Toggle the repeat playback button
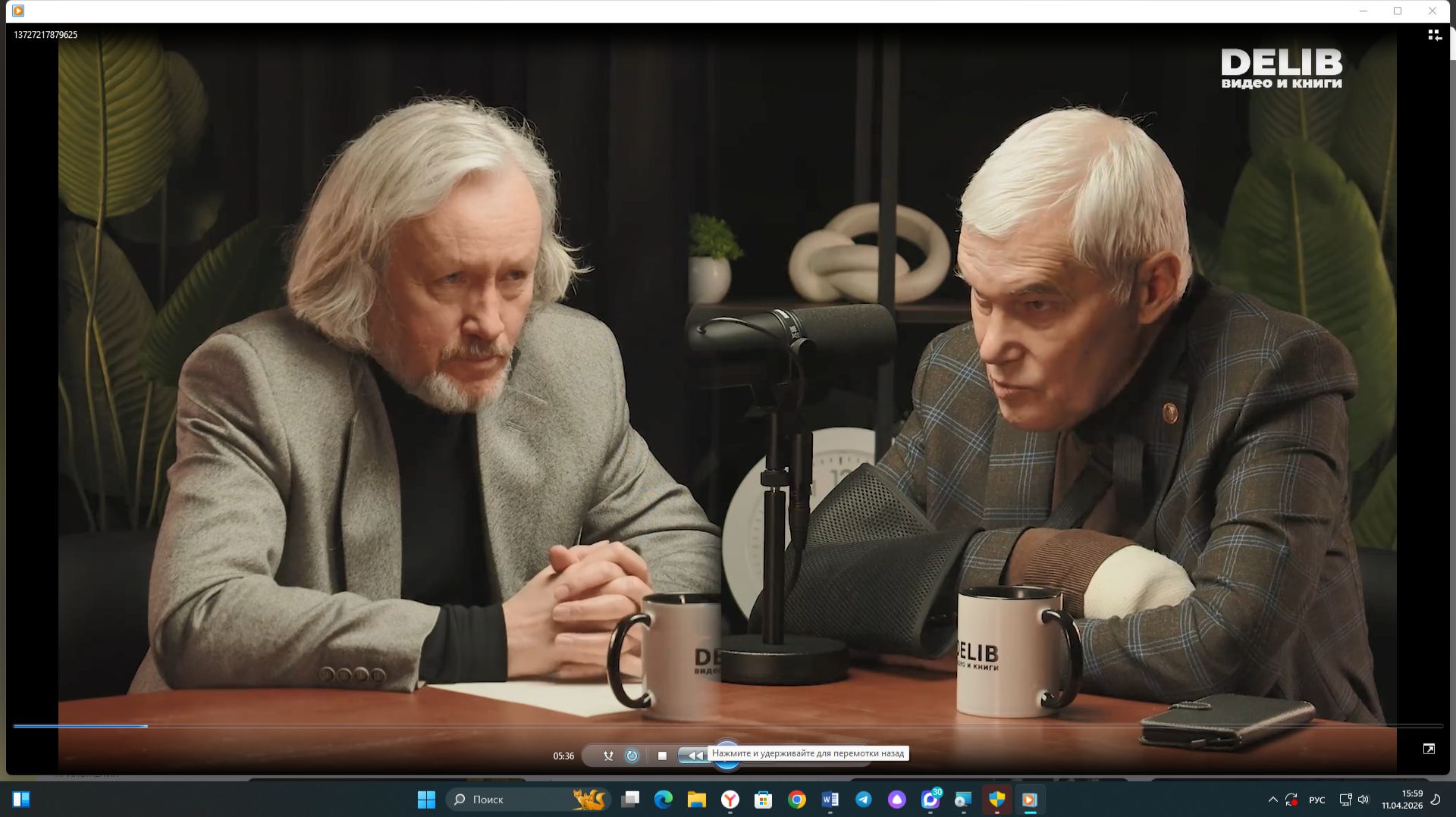 click(632, 756)
